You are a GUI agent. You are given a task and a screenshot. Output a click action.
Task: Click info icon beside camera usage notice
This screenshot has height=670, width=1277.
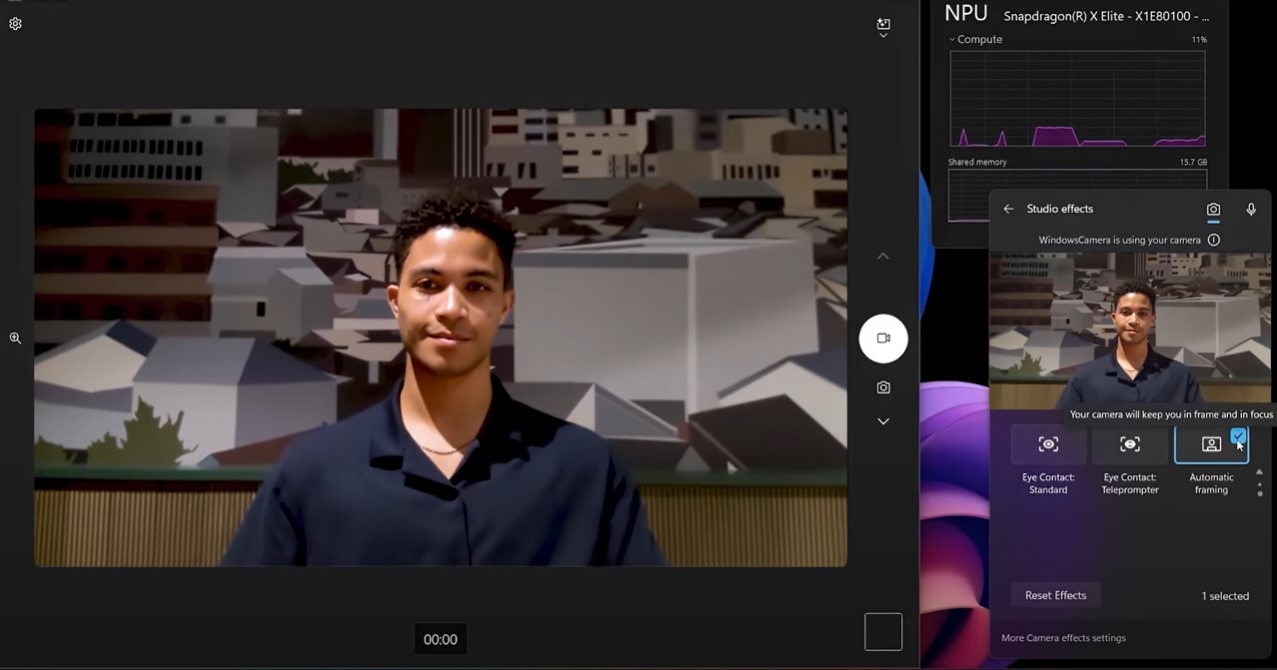[x=1213, y=240]
